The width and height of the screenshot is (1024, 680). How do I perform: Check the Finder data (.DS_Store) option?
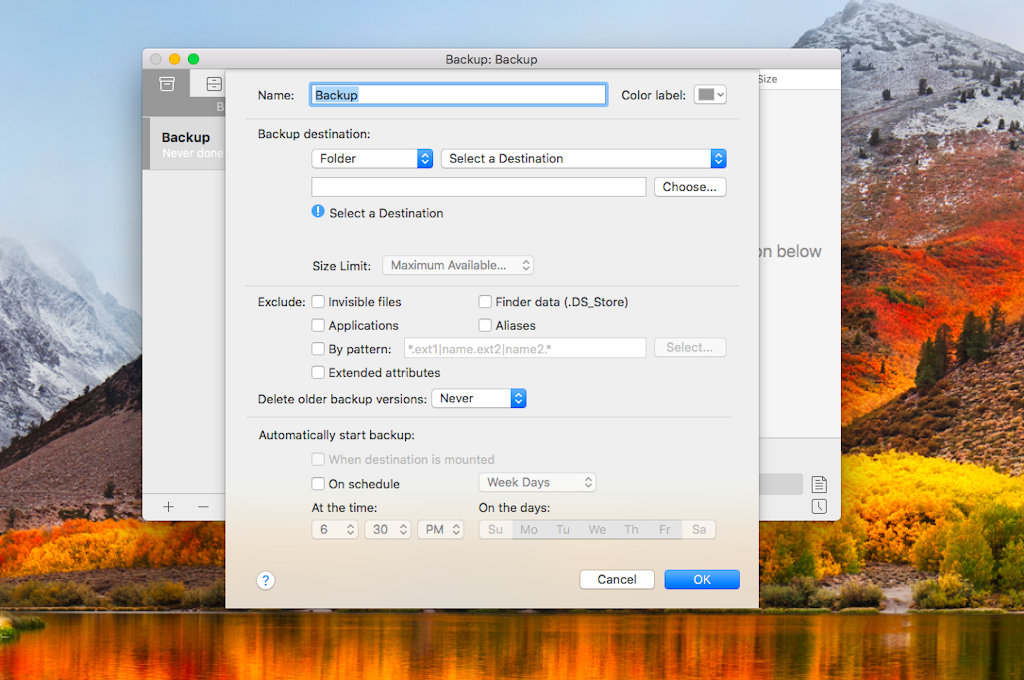pos(485,301)
